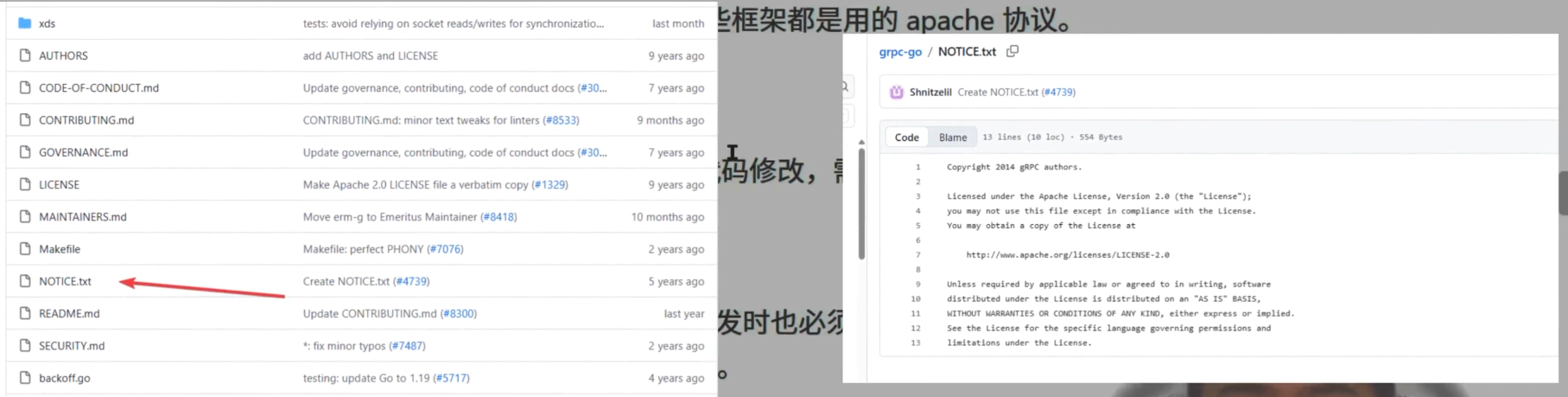Open backoff.go file
Image resolution: width=1568 pixels, height=397 pixels.
pyautogui.click(x=65, y=378)
